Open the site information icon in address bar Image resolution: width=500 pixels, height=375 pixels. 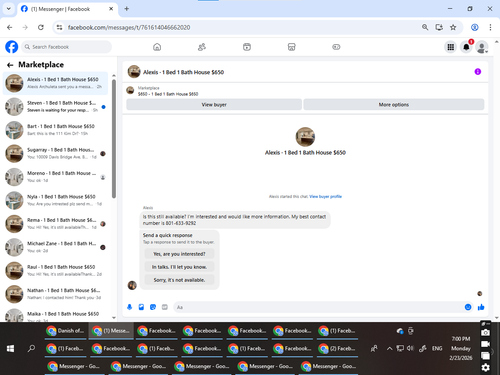[59, 27]
